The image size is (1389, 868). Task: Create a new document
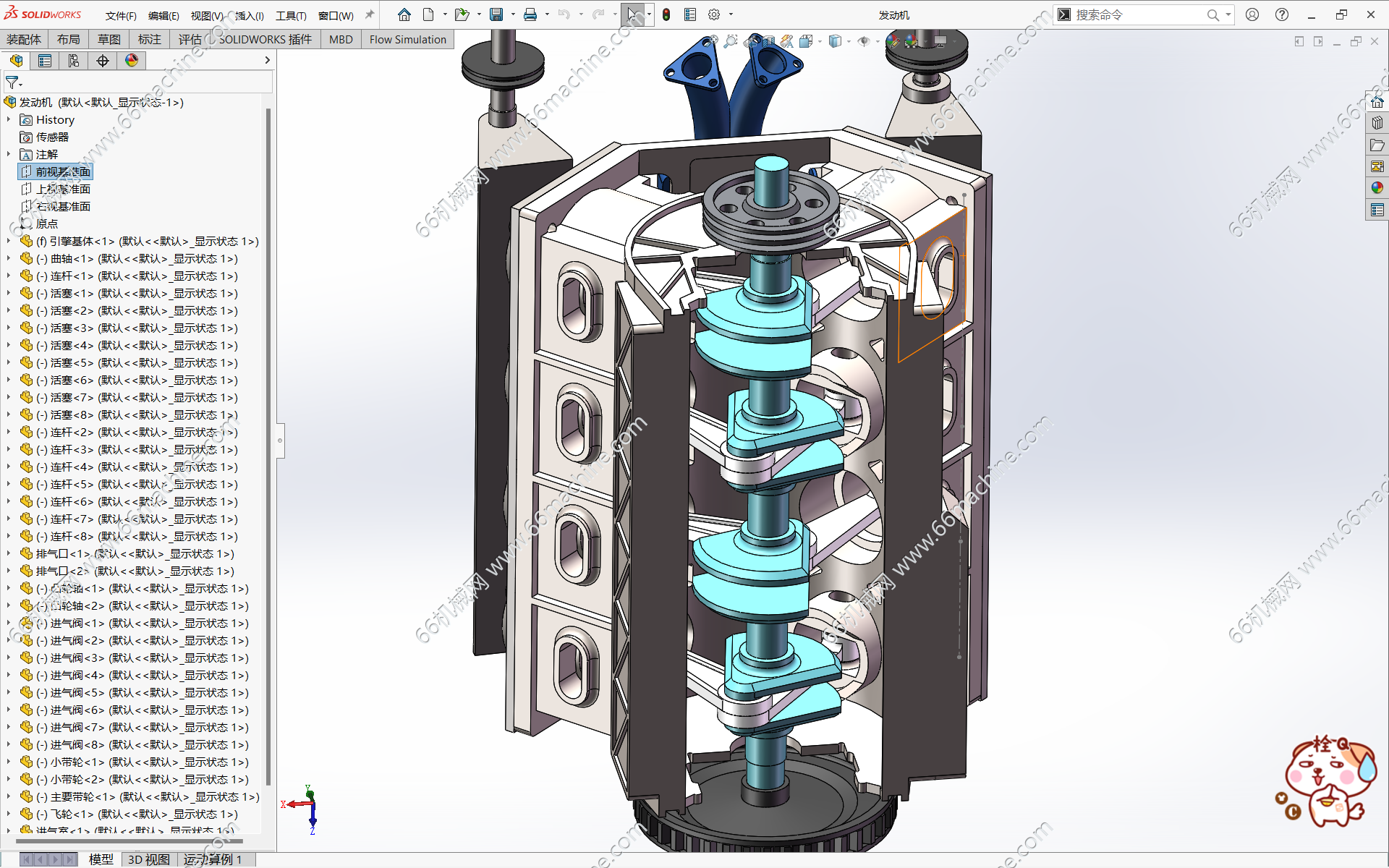(428, 14)
